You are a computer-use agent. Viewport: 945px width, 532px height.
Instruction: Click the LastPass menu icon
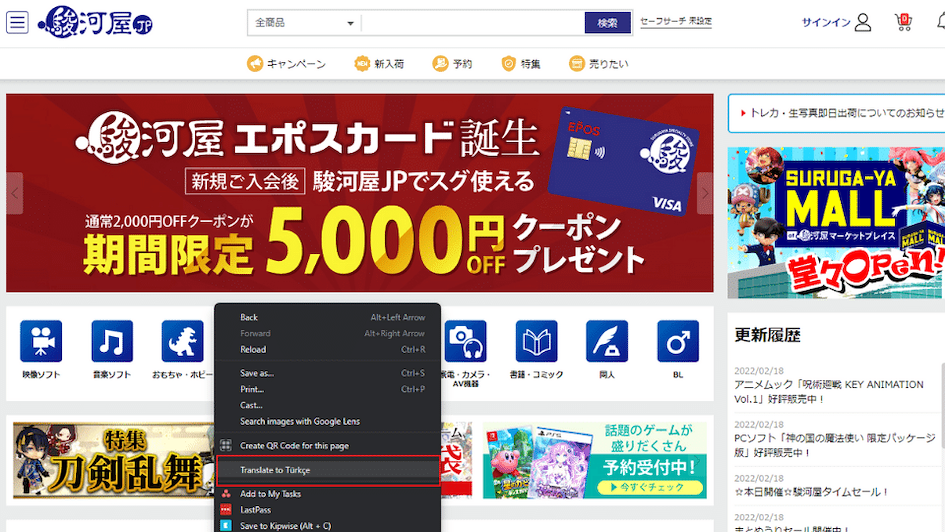click(x=226, y=510)
